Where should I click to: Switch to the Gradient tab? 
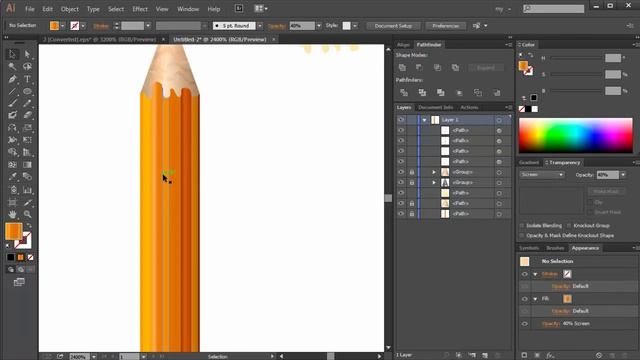529,162
